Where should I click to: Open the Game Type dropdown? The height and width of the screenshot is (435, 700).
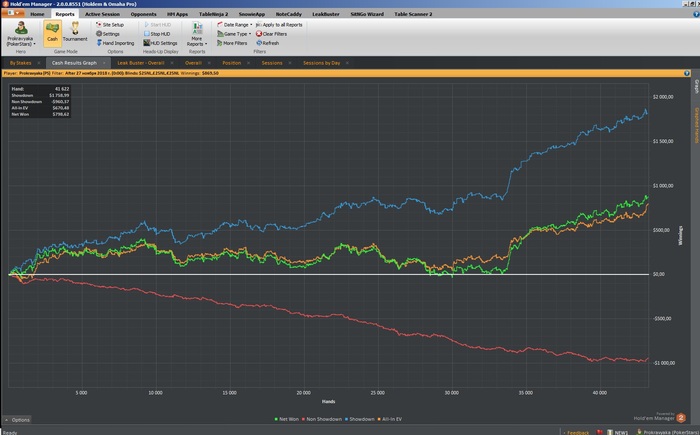point(233,34)
